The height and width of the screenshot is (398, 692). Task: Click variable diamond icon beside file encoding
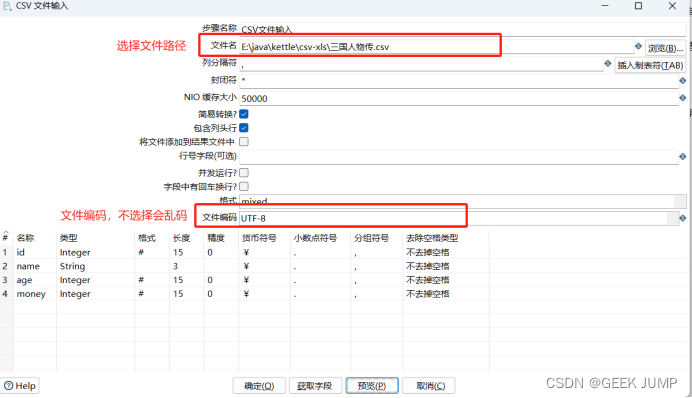[683, 218]
